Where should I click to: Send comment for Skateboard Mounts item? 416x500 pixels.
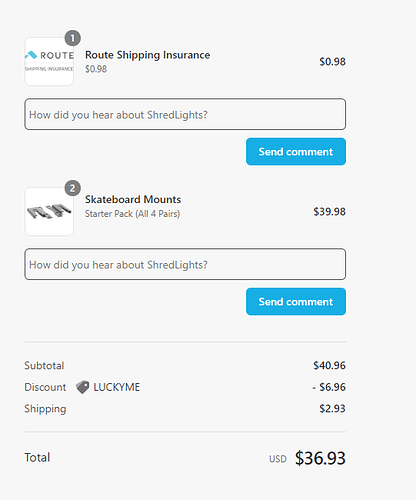[x=296, y=302]
